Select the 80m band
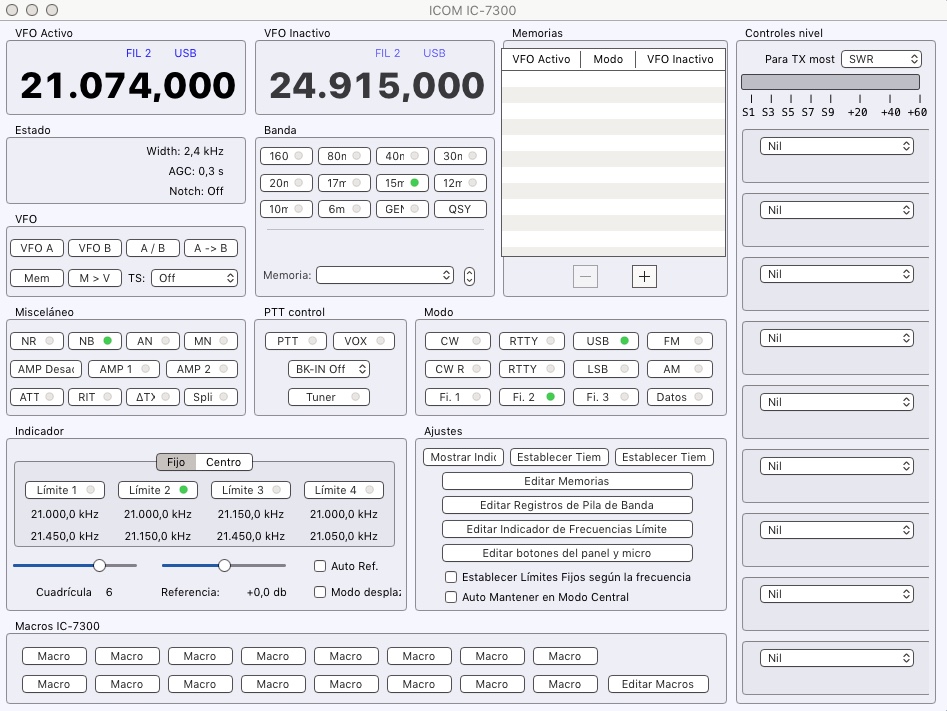947x711 pixels. [344, 156]
